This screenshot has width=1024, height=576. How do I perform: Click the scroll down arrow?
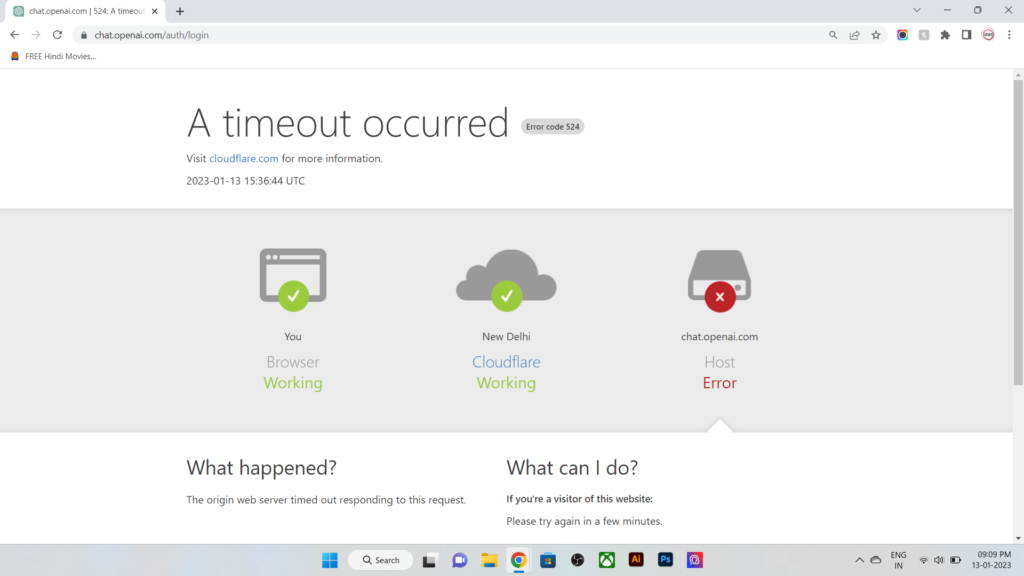click(x=1018, y=538)
